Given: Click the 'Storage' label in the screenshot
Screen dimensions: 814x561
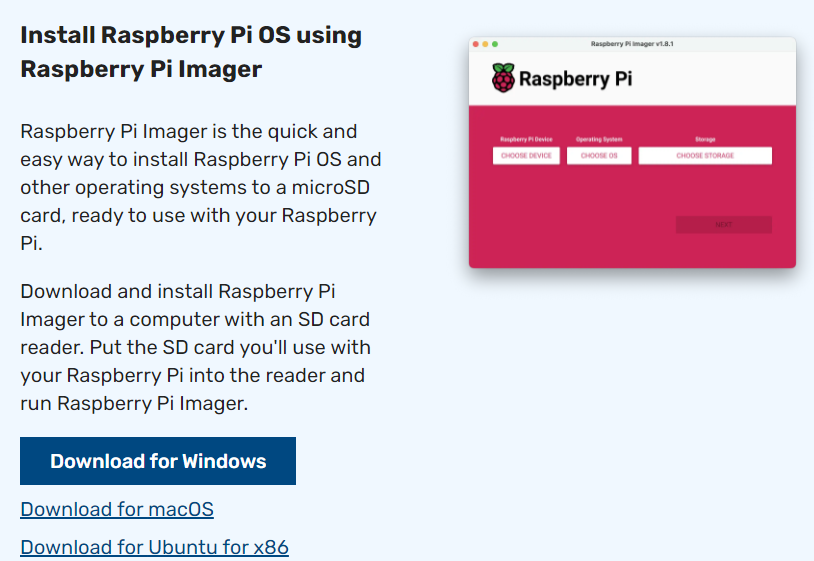Looking at the screenshot, I should tap(705, 139).
